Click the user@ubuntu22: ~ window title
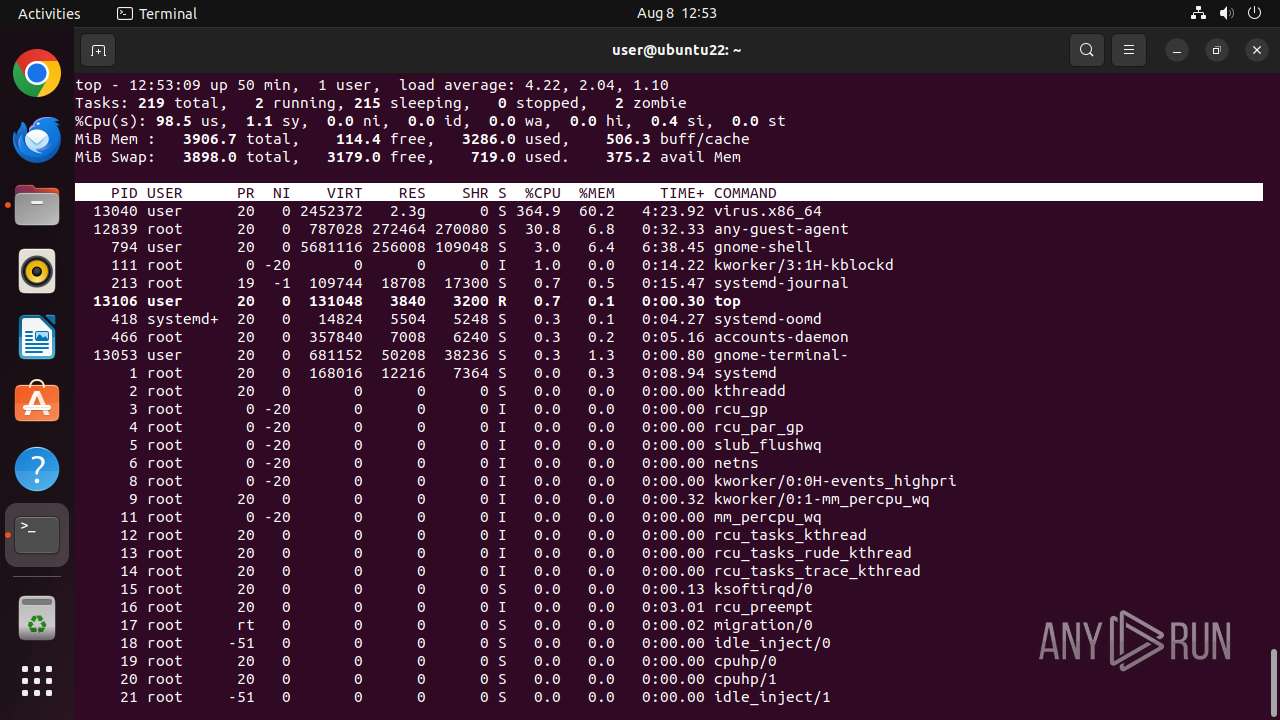This screenshot has height=720, width=1280. click(677, 50)
